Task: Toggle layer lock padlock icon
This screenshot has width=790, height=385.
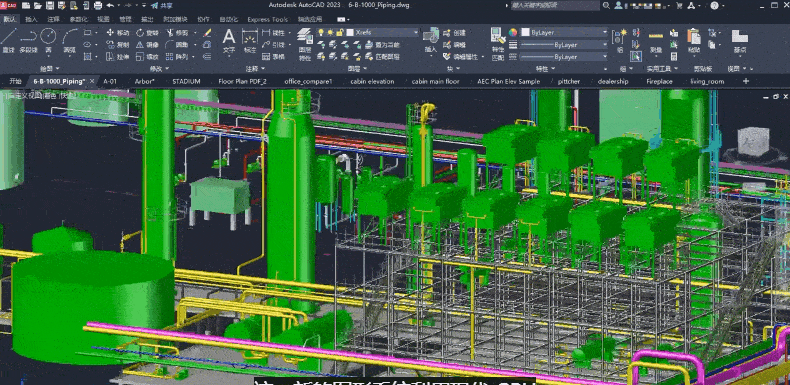Action: (x=340, y=32)
